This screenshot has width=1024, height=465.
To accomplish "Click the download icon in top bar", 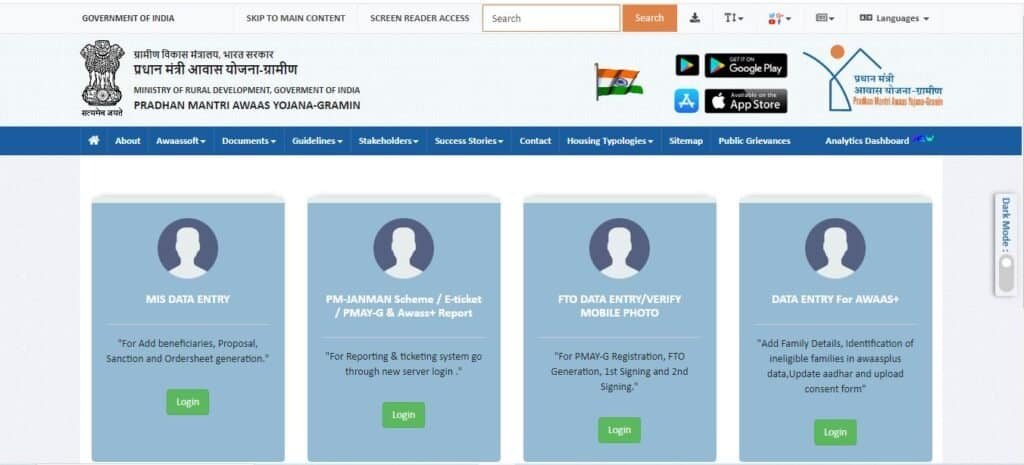I will click(695, 18).
